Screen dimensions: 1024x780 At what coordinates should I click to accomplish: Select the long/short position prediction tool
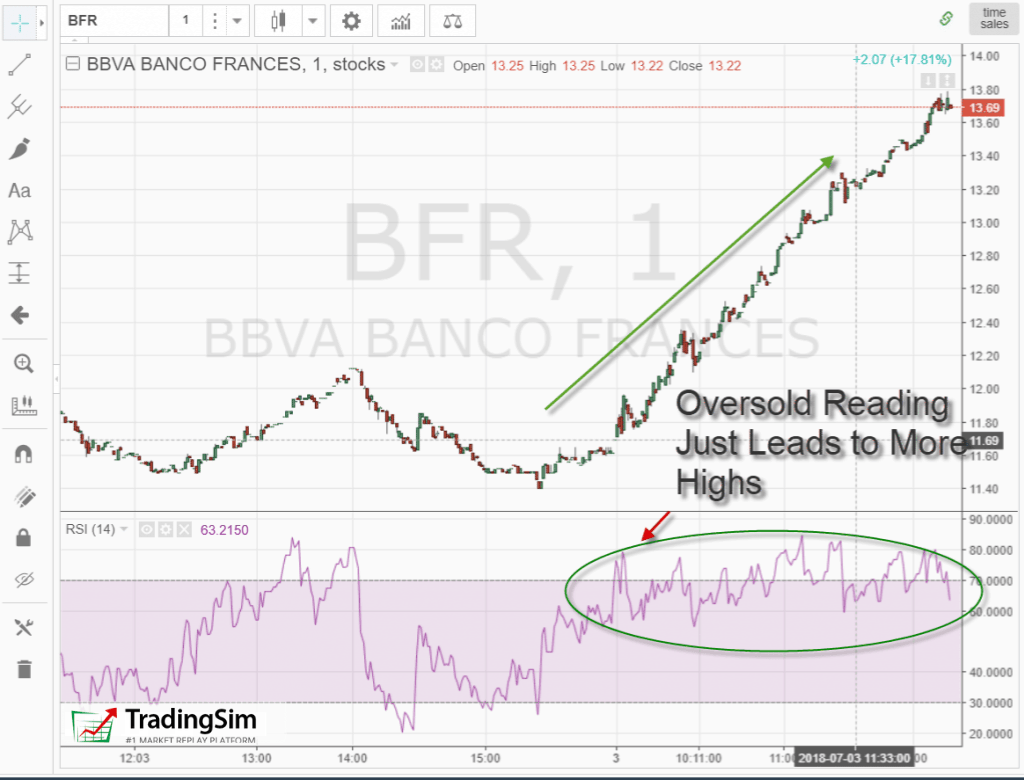tap(20, 273)
